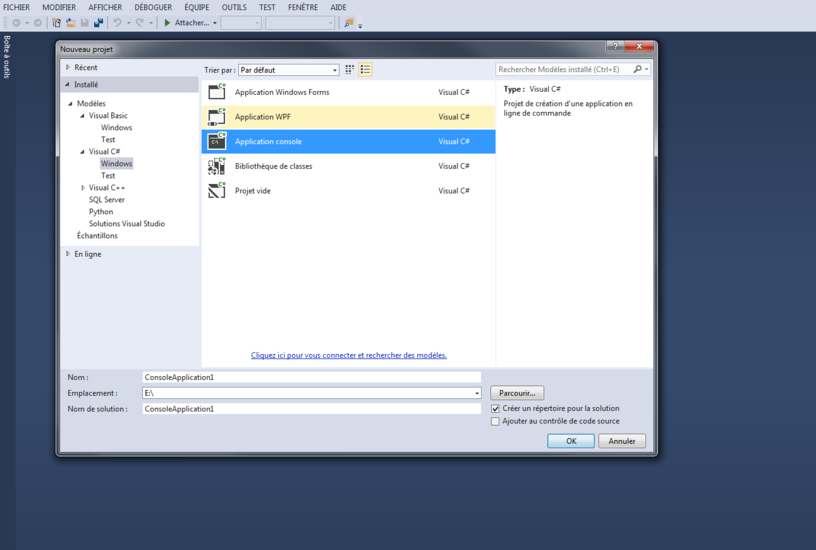The image size is (816, 550).
Task: Enable Ajouter au contrôle de code source
Action: [495, 422]
